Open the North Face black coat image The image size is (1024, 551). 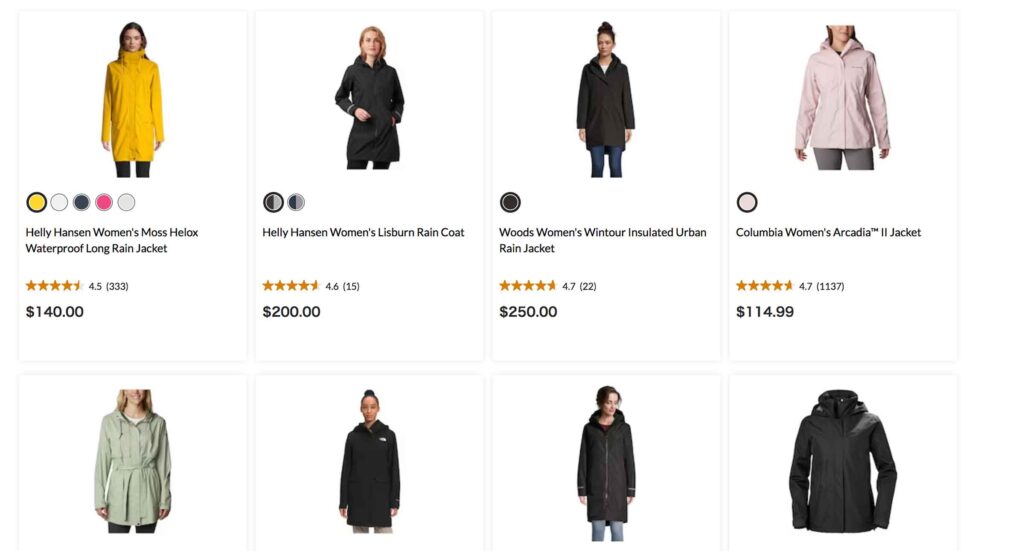pyautogui.click(x=369, y=460)
